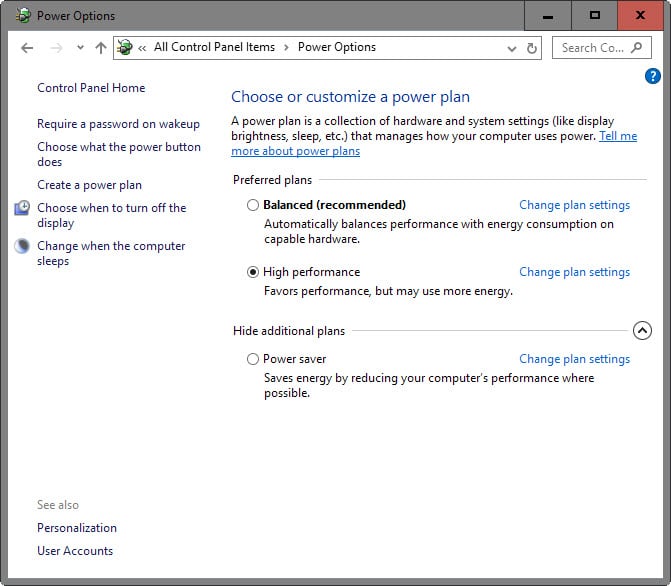Minimize the Power Options window
This screenshot has height=586, width=671.
tap(548, 16)
